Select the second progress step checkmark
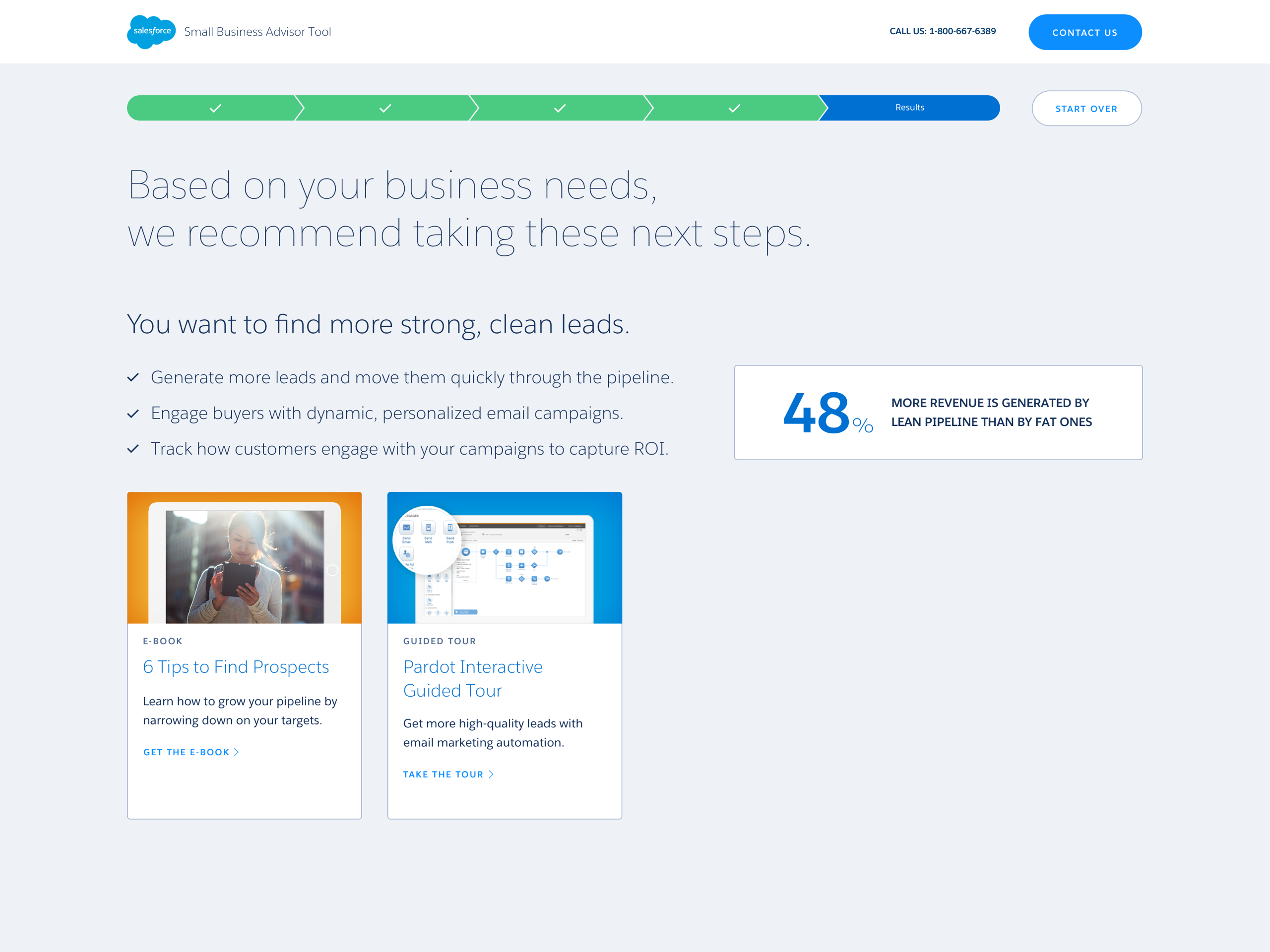Image resolution: width=1270 pixels, height=952 pixels. 385,108
